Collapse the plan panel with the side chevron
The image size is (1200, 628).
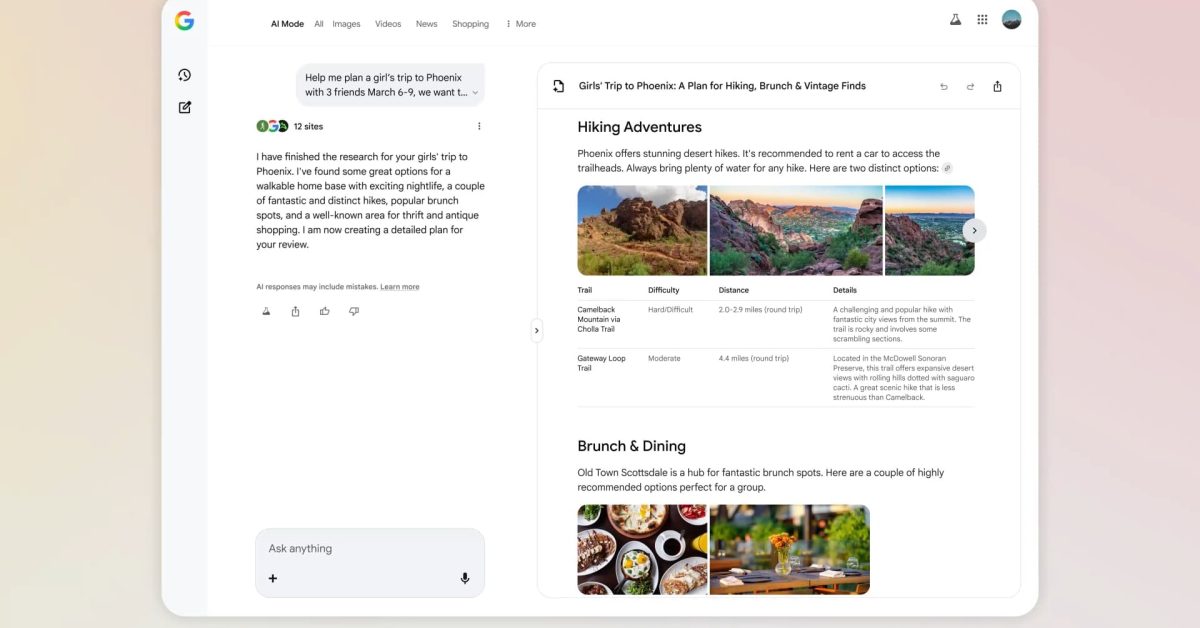537,330
